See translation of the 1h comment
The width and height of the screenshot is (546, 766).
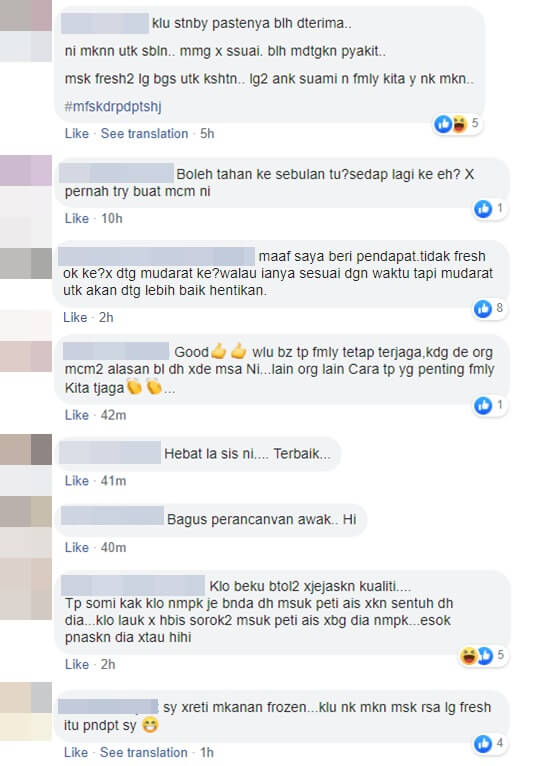point(144,752)
